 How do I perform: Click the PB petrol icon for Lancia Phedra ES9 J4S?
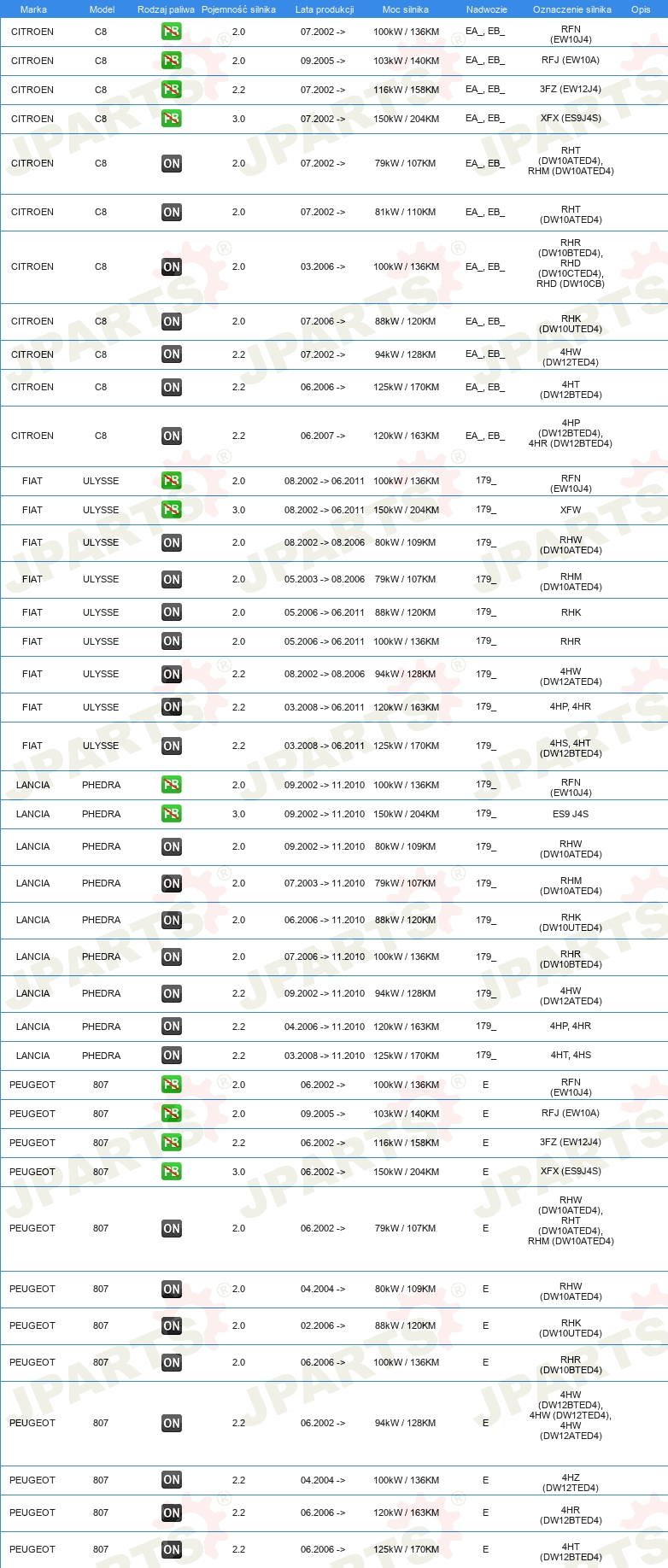172,814
